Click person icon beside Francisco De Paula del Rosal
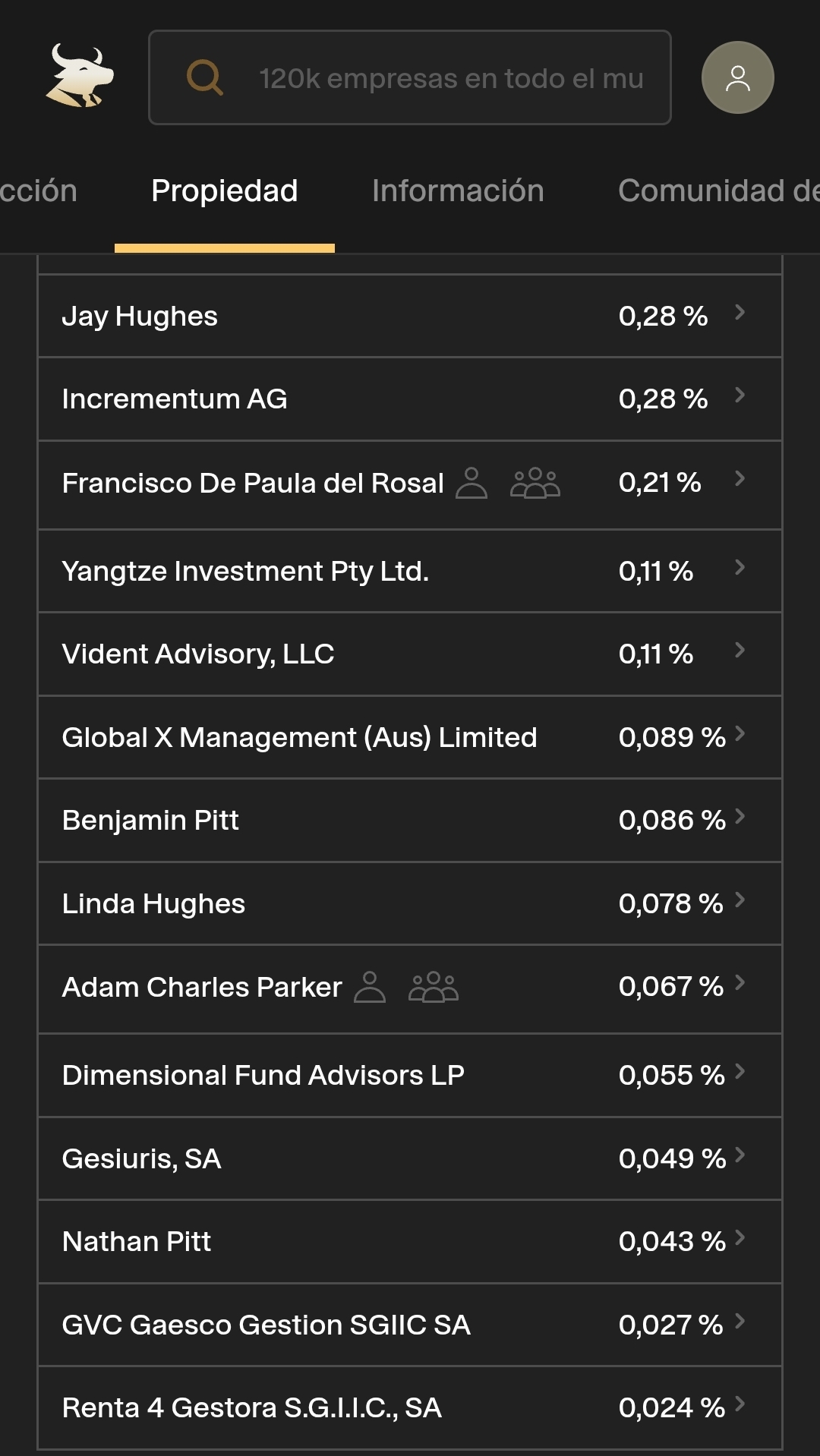The image size is (820, 1456). coord(471,483)
